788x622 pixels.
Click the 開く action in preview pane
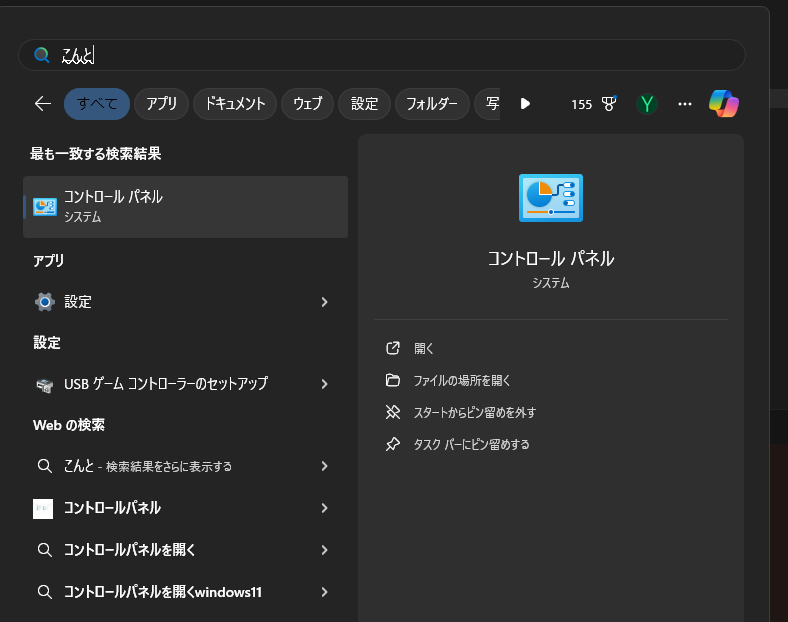coord(424,349)
